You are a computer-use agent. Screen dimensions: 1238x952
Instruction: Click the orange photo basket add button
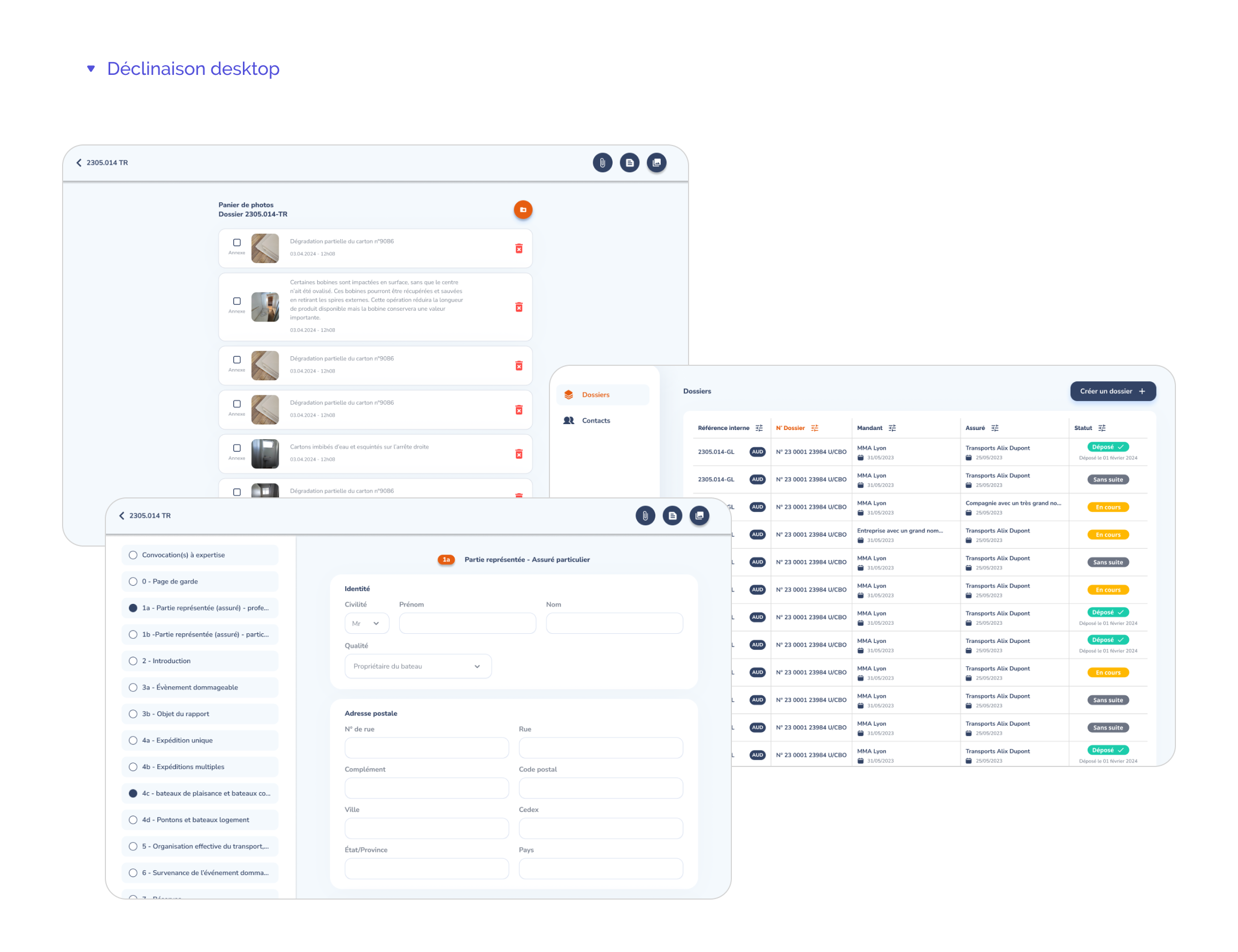(523, 210)
